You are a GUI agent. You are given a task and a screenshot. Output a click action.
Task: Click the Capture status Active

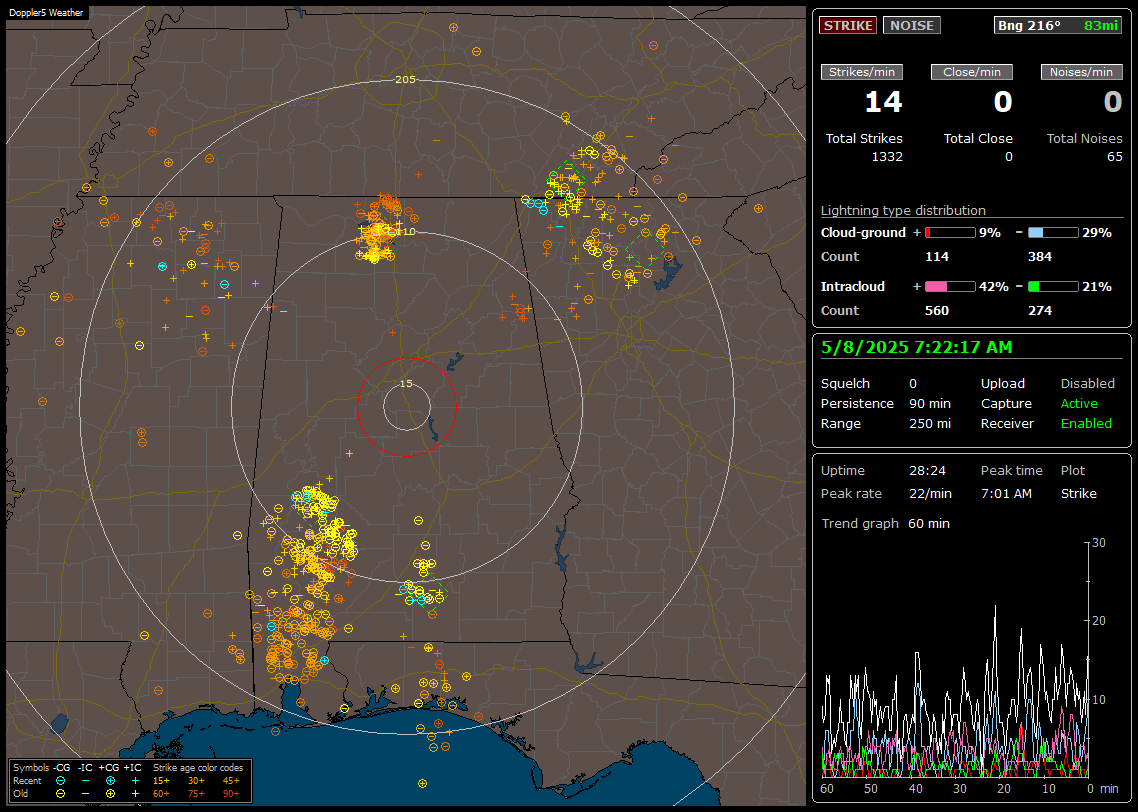click(x=1079, y=403)
